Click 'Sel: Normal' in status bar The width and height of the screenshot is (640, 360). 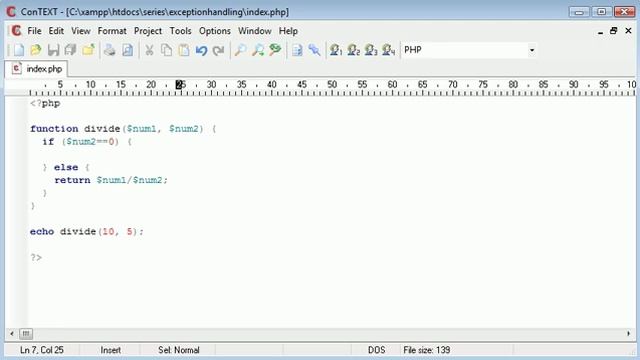pyautogui.click(x=179, y=350)
